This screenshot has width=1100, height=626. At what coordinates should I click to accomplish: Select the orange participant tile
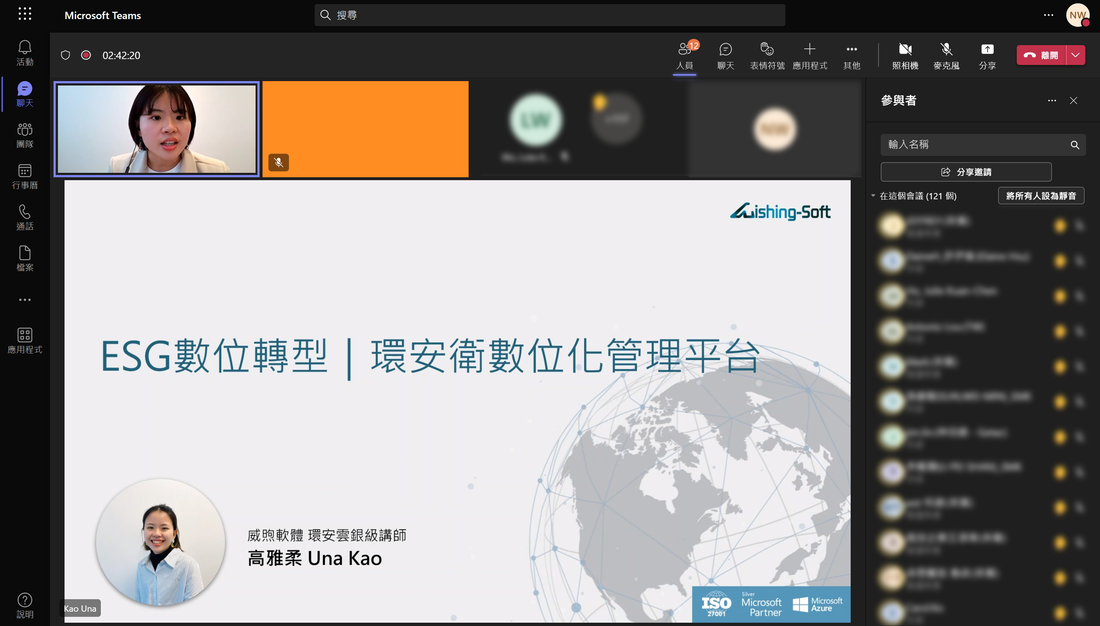coord(365,128)
